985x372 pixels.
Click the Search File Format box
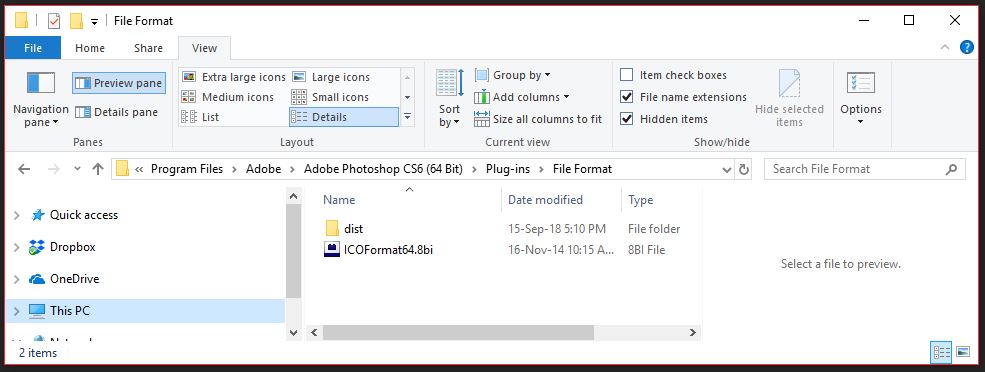864,169
